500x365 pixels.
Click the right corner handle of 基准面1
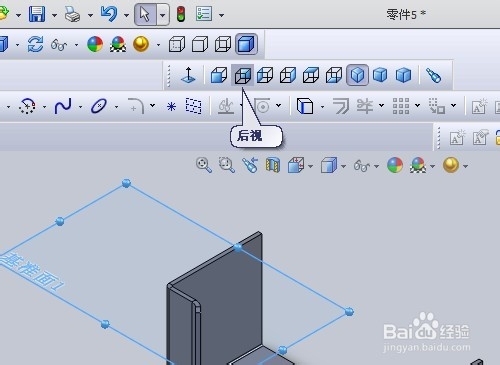coord(349,312)
